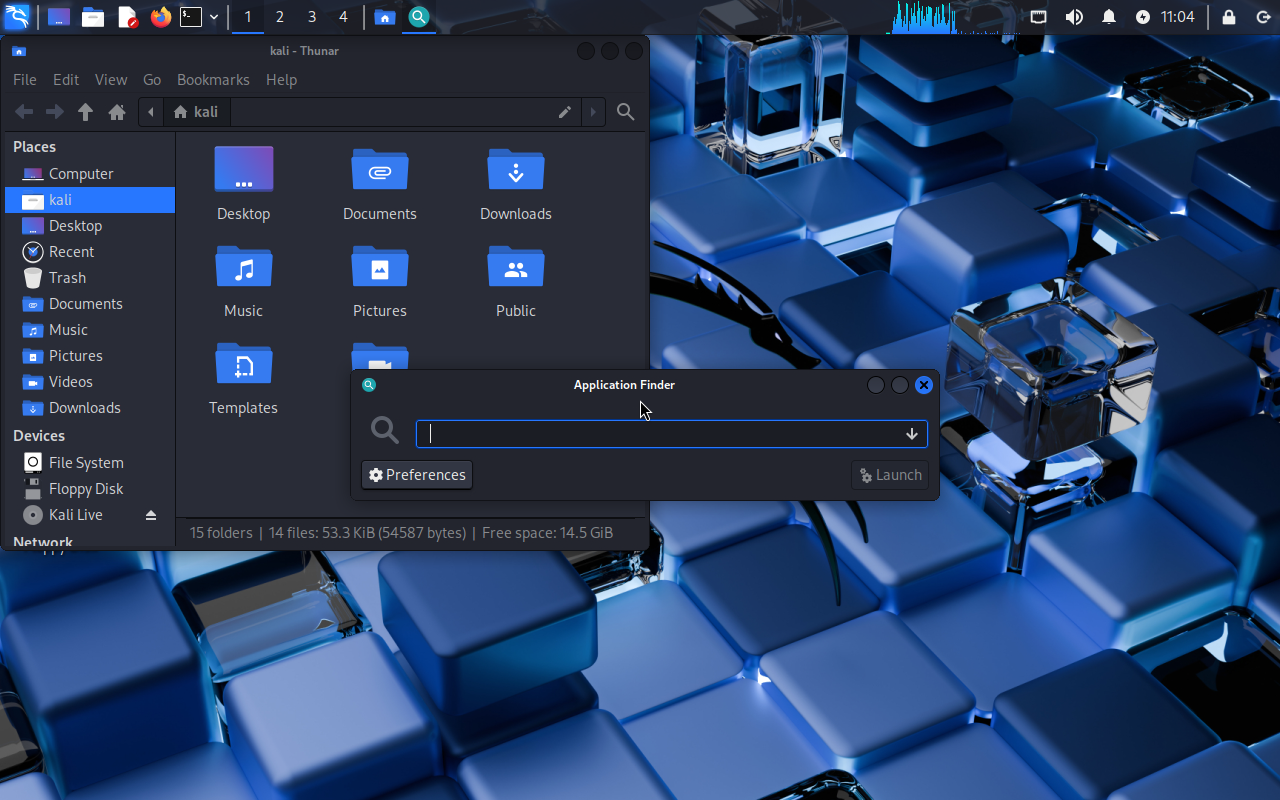Click the kali path bar button
1280x800 pixels.
[x=196, y=112]
